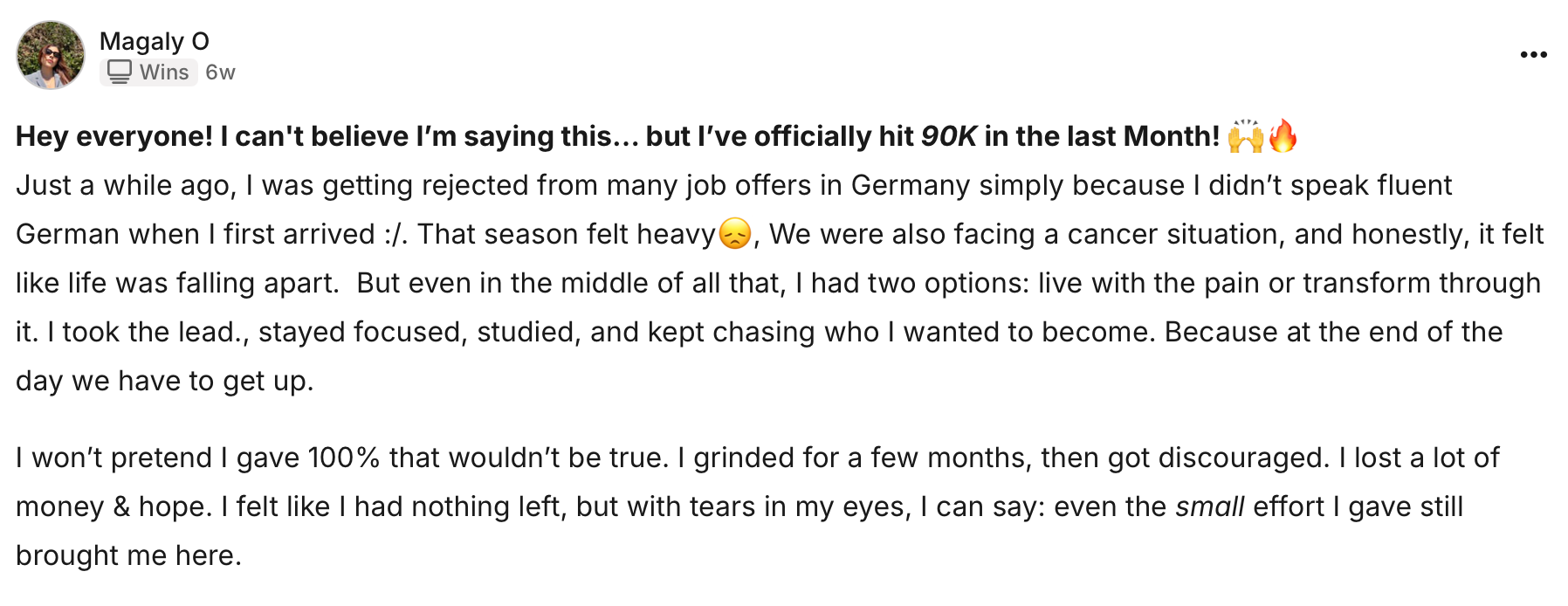The width and height of the screenshot is (1568, 606).
Task: Click the raised hands emoji
Action: pos(1245,136)
